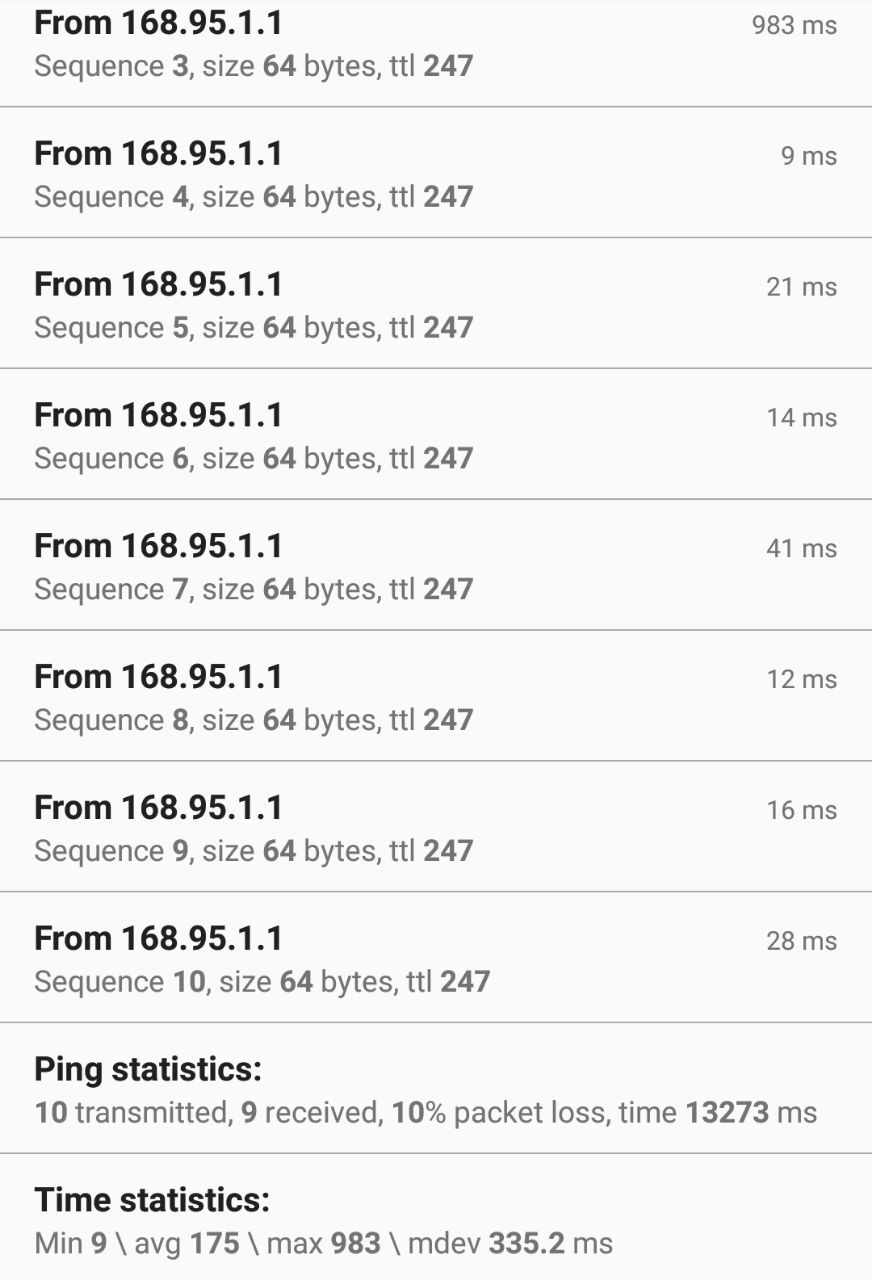Click the 12 ms response time
Viewport: 872px width, 1280px height.
[x=801, y=680]
